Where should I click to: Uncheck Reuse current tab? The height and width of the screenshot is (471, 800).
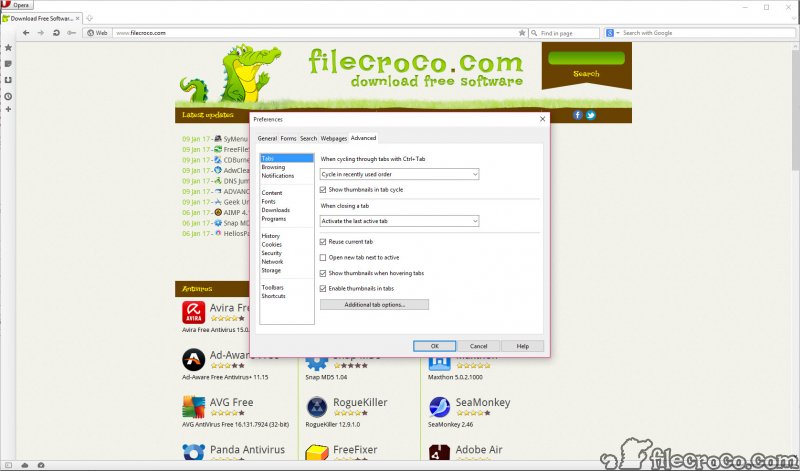(323, 242)
